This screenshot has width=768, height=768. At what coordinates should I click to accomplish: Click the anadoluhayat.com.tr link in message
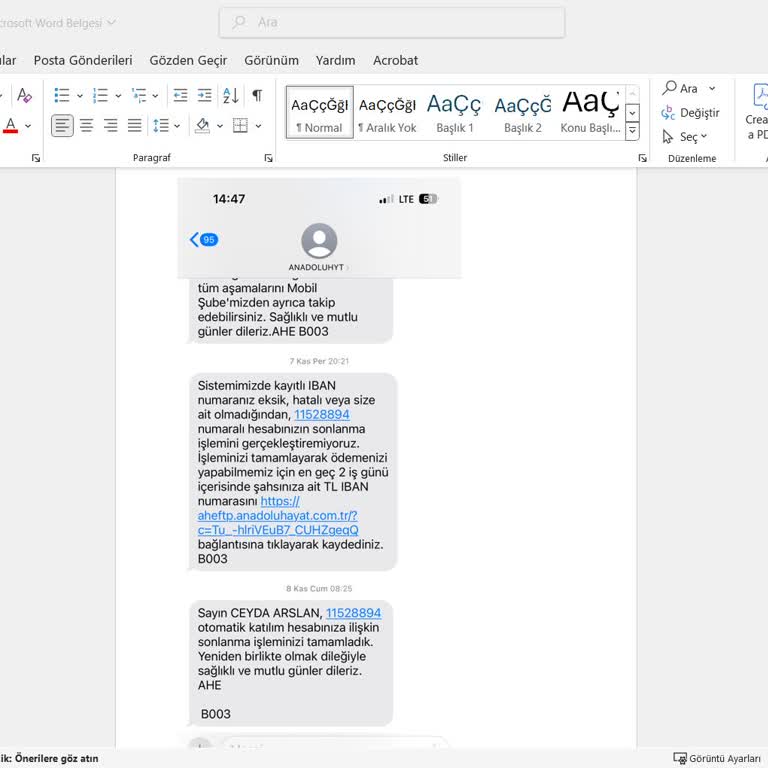click(278, 515)
